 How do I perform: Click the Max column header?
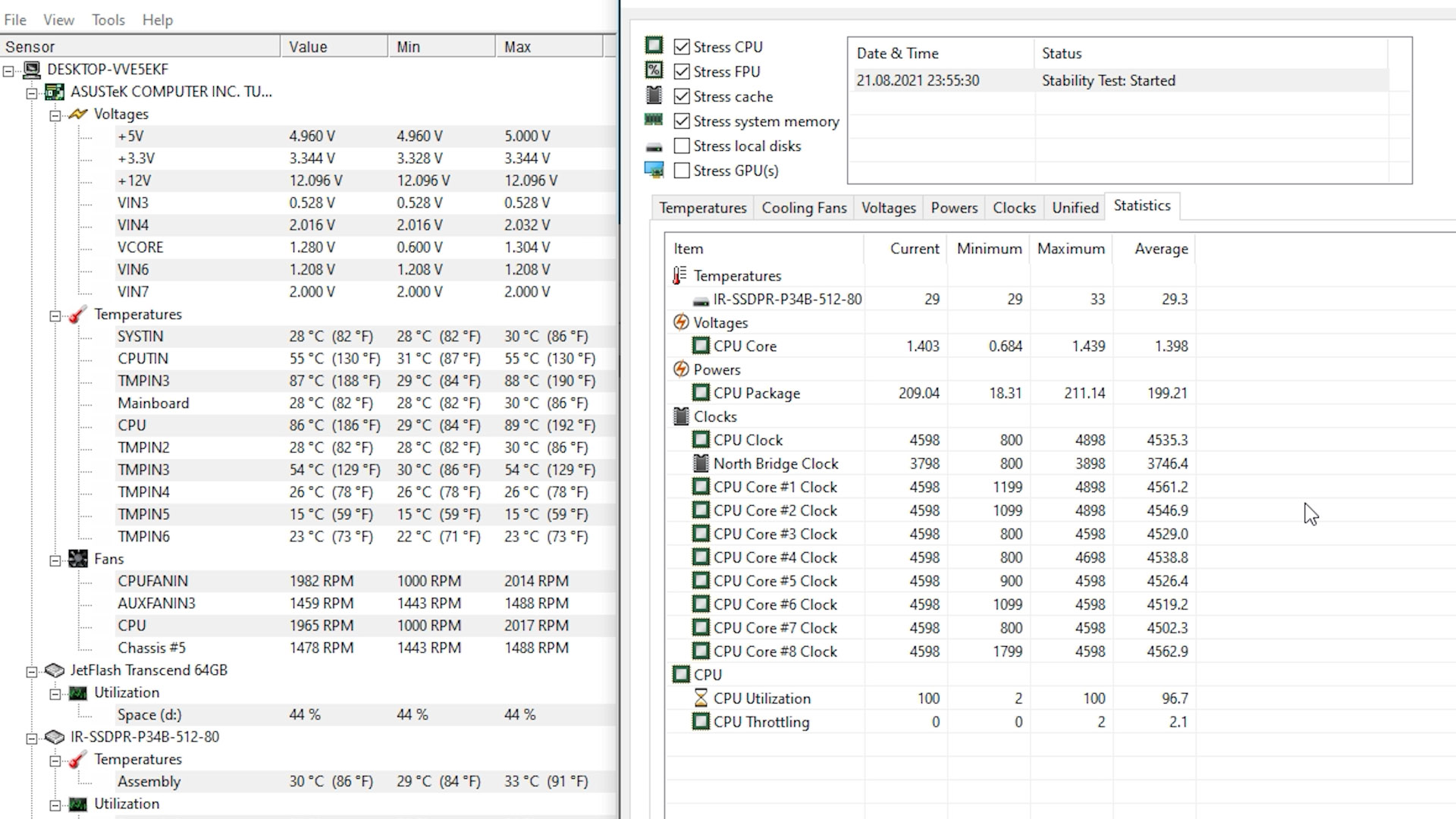pyautogui.click(x=550, y=47)
